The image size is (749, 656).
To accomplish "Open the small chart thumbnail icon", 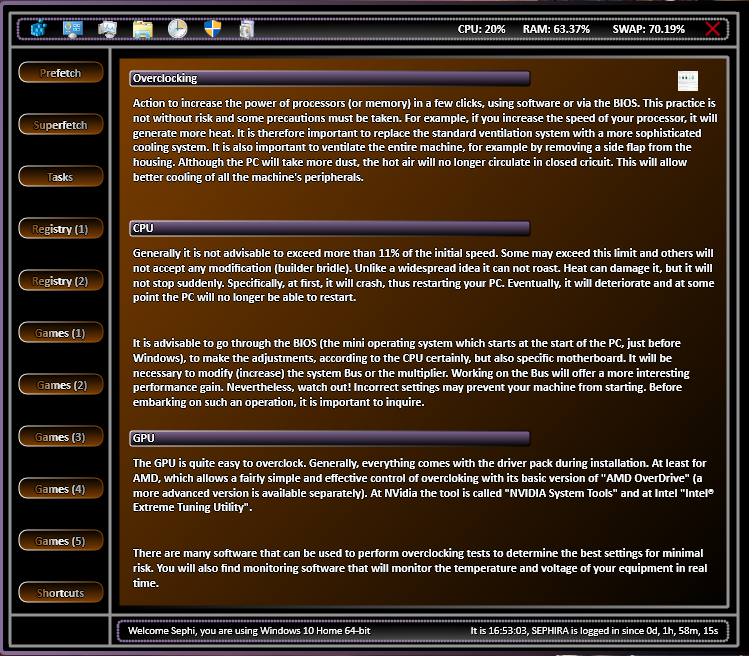I will (x=688, y=81).
